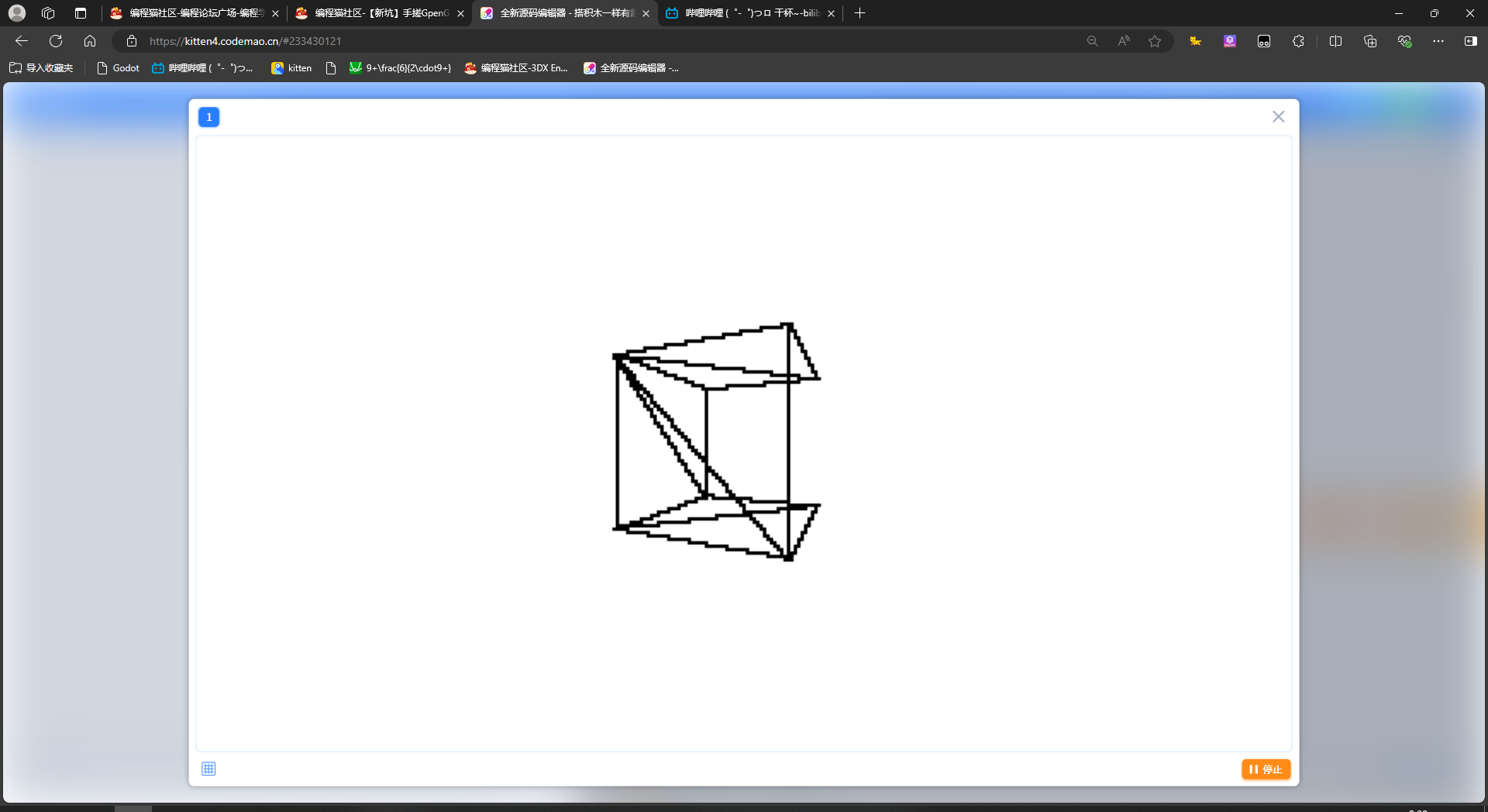Open the 全新源码编辑器 bookmark in favorites bar
The width and height of the screenshot is (1488, 812).
tap(632, 68)
